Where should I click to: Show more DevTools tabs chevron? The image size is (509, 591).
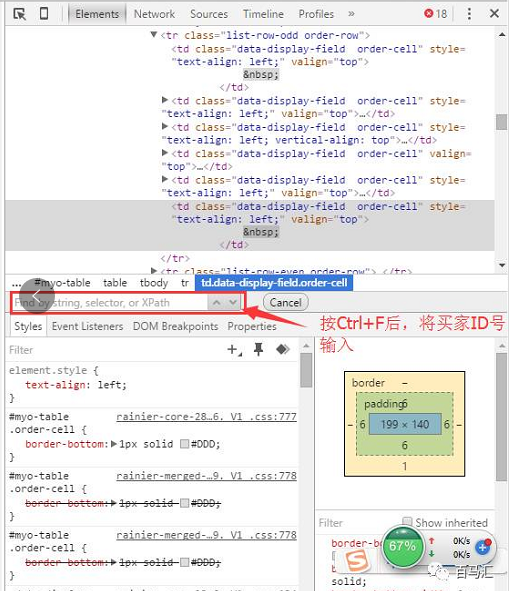coord(351,14)
